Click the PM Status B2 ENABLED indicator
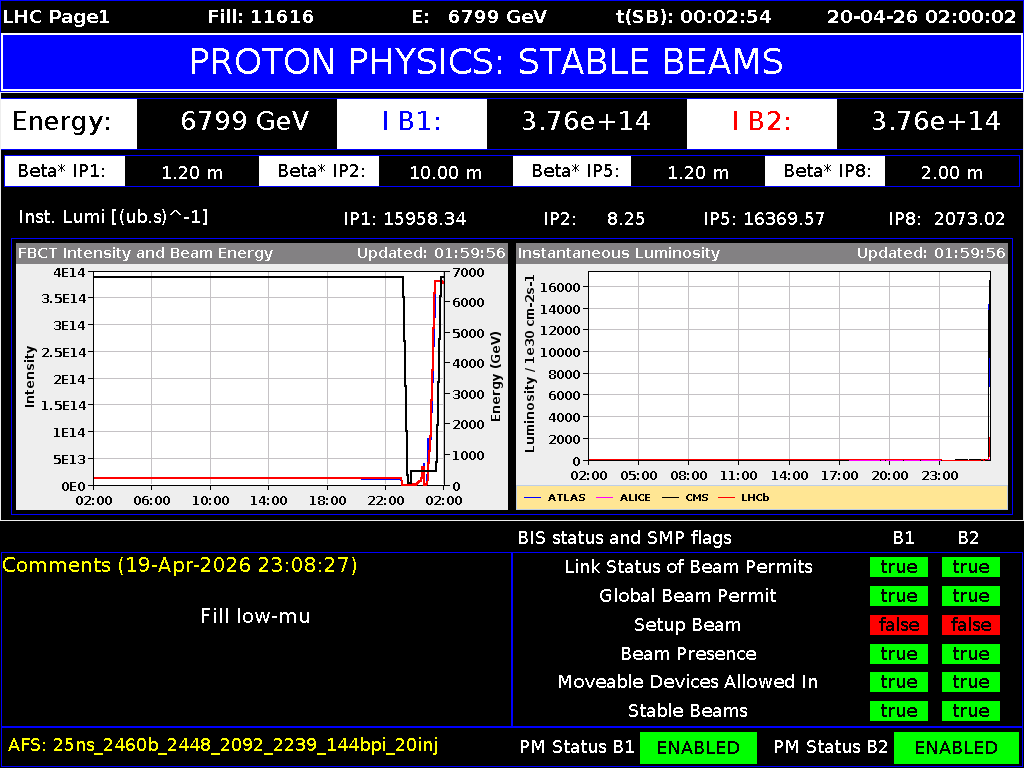 pos(956,747)
